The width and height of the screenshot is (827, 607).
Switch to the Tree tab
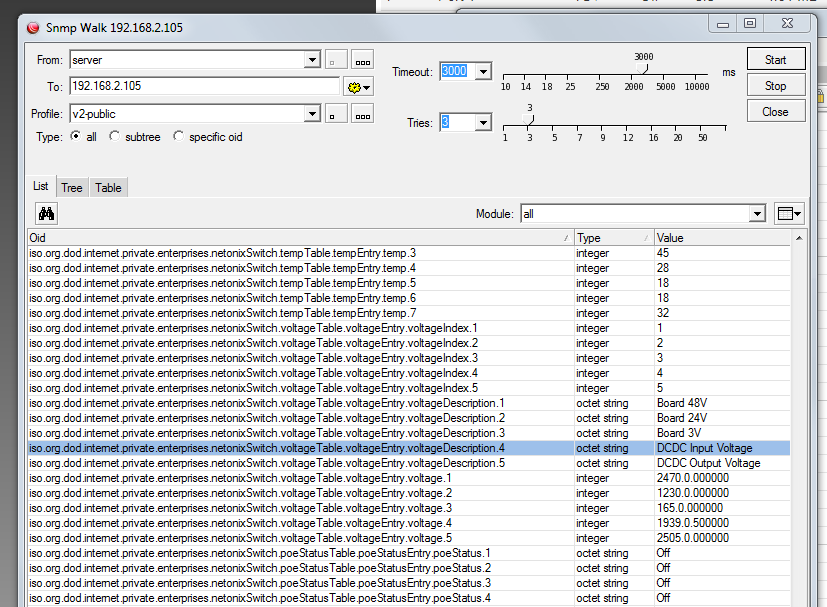click(72, 187)
